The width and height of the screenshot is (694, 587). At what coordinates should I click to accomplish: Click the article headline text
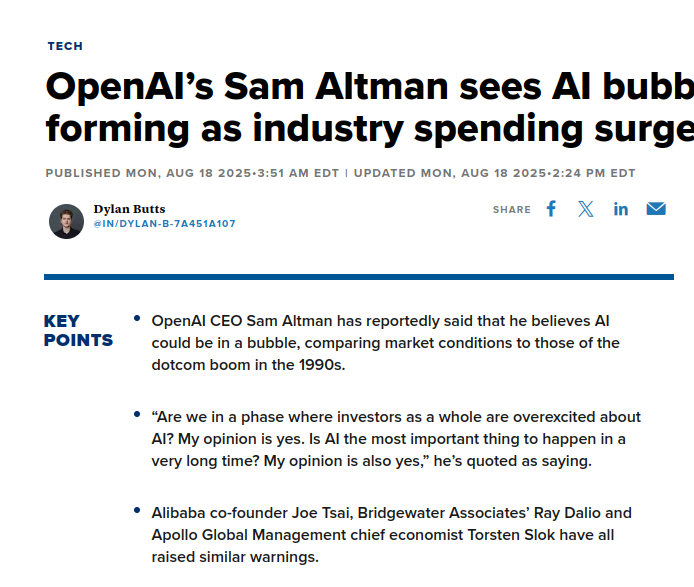370,108
